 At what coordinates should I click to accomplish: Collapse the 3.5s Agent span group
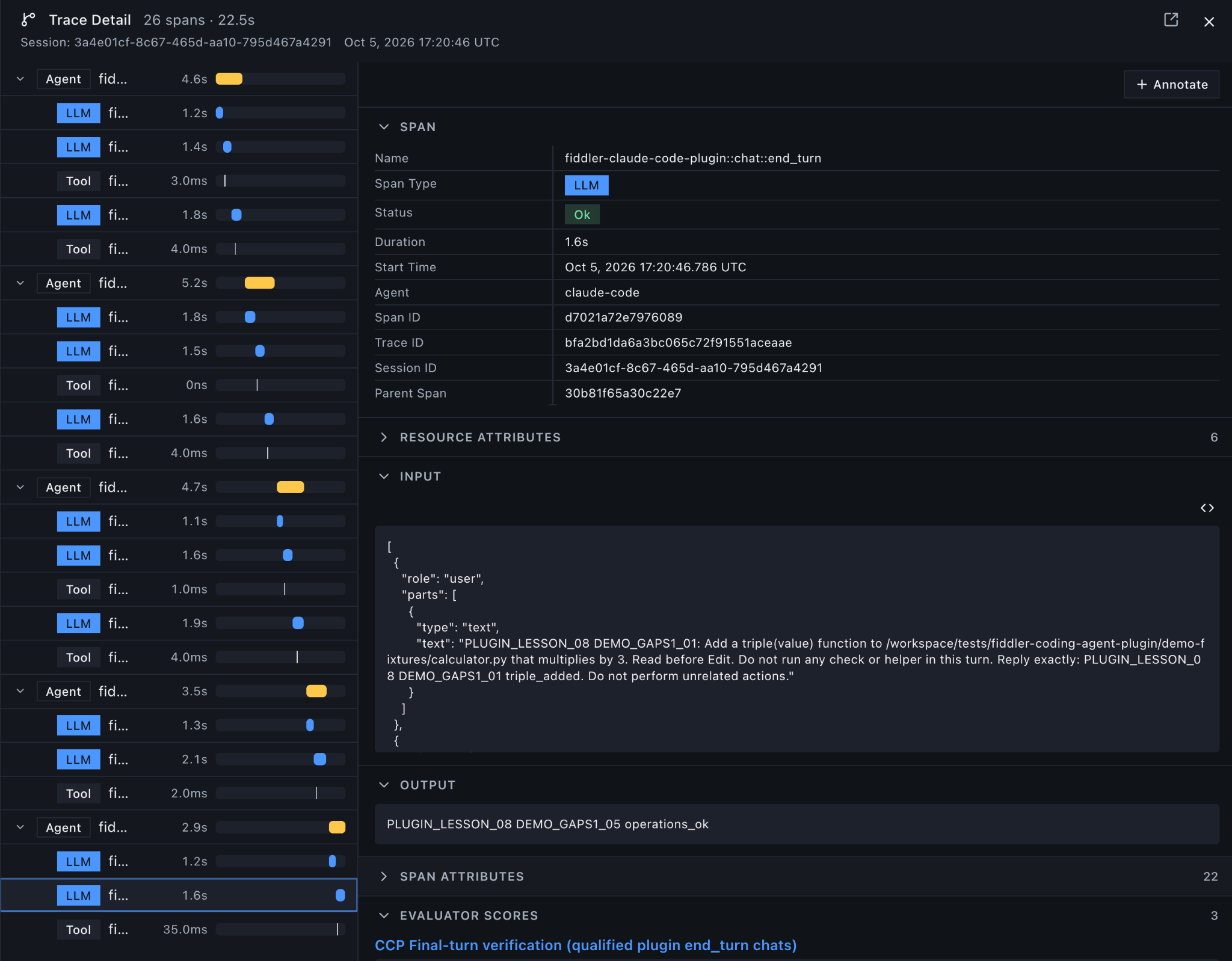(x=20, y=691)
